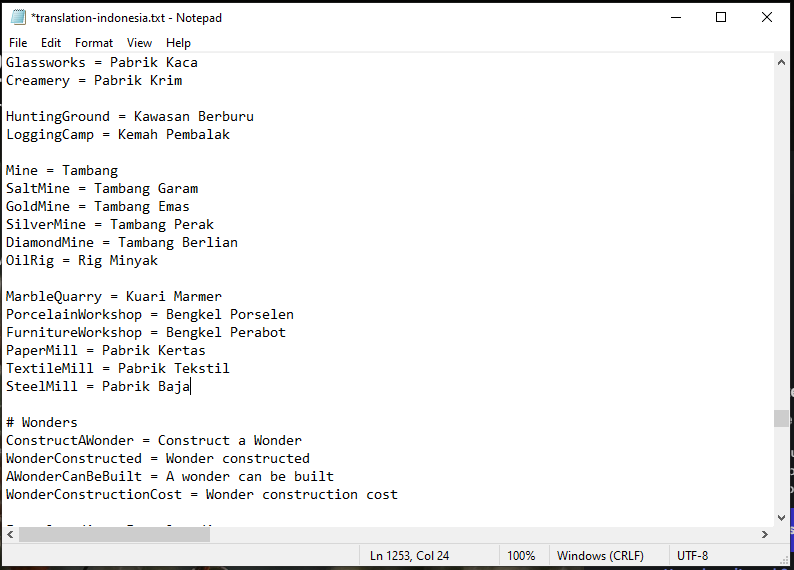Click the 'Ln 1253, Col 24' status indicator
The image size is (794, 570).
click(409, 556)
